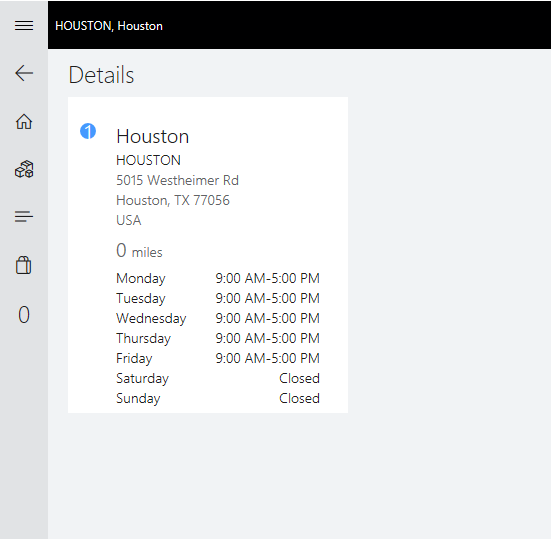The width and height of the screenshot is (551, 539).
Task: Click the 0 miles distance label
Action: 139,251
